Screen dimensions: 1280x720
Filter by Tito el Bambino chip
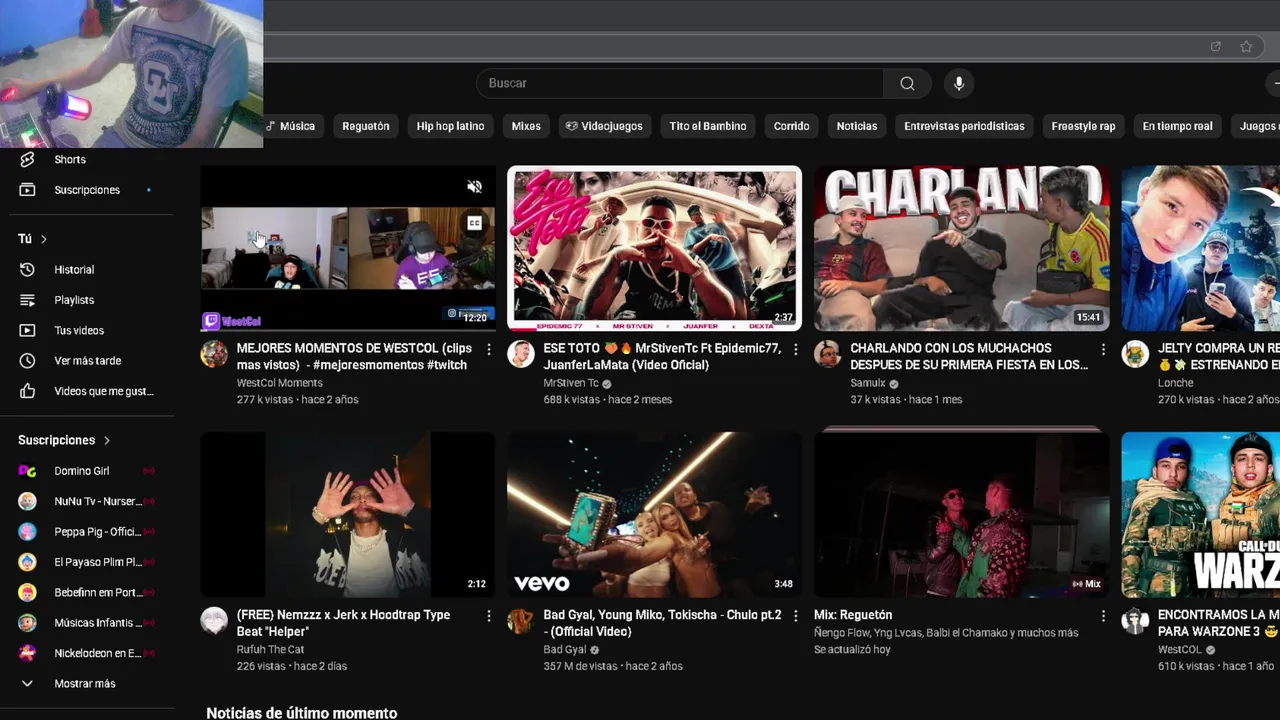(x=708, y=126)
